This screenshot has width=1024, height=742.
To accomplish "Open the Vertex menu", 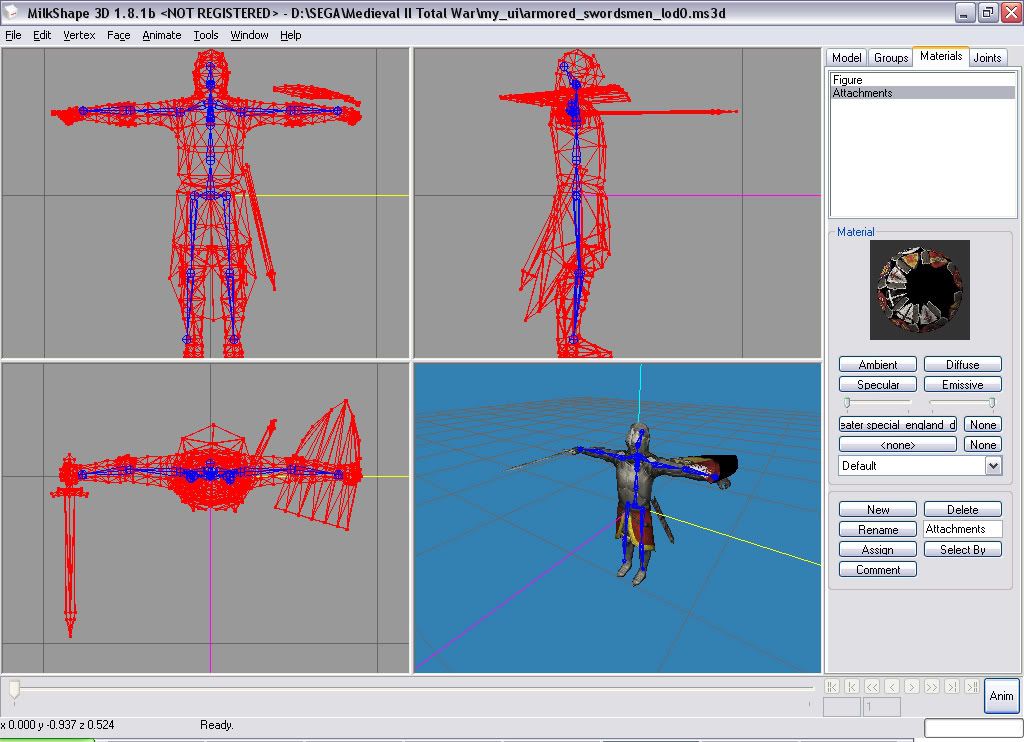I will click(79, 35).
